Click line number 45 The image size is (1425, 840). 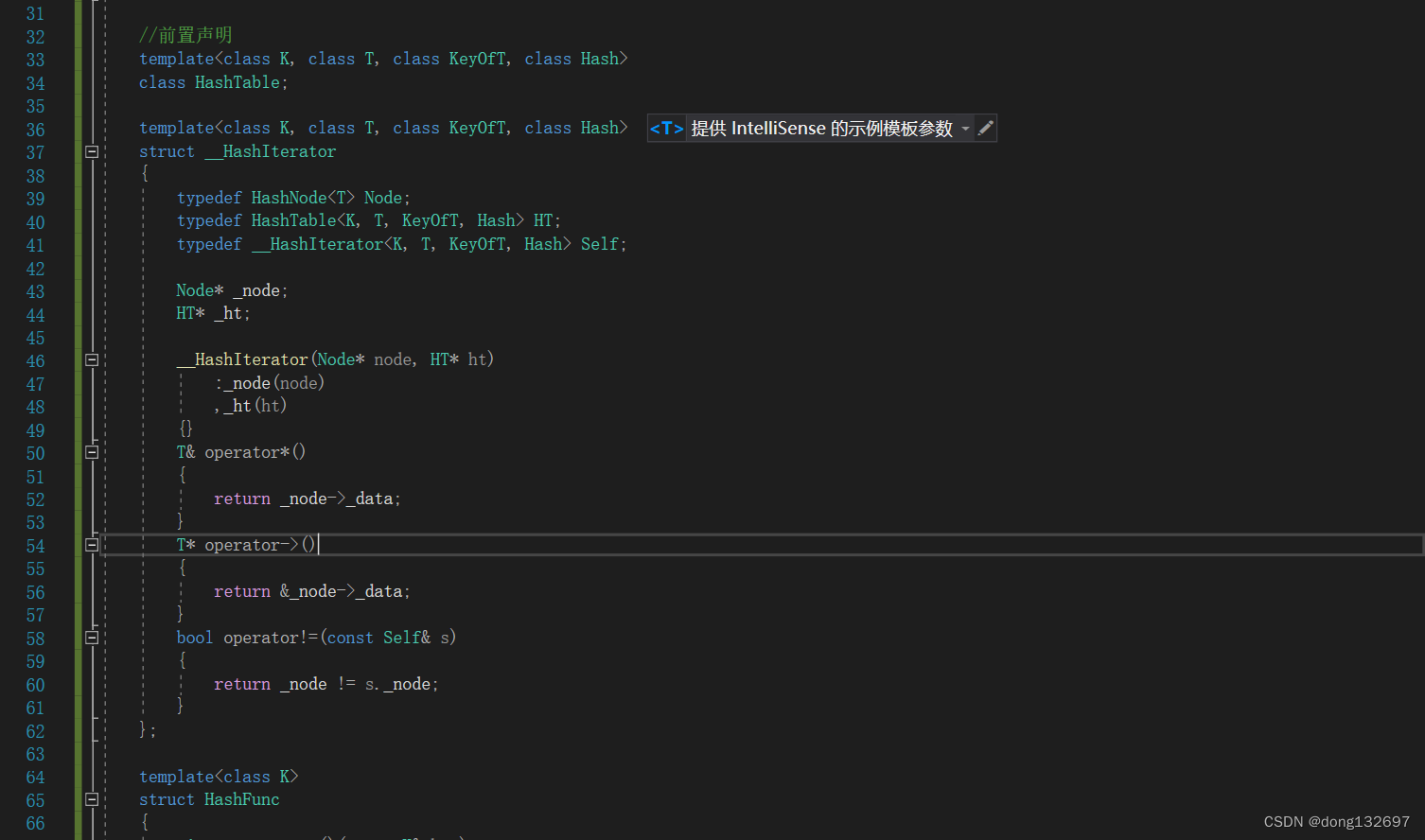(35, 338)
